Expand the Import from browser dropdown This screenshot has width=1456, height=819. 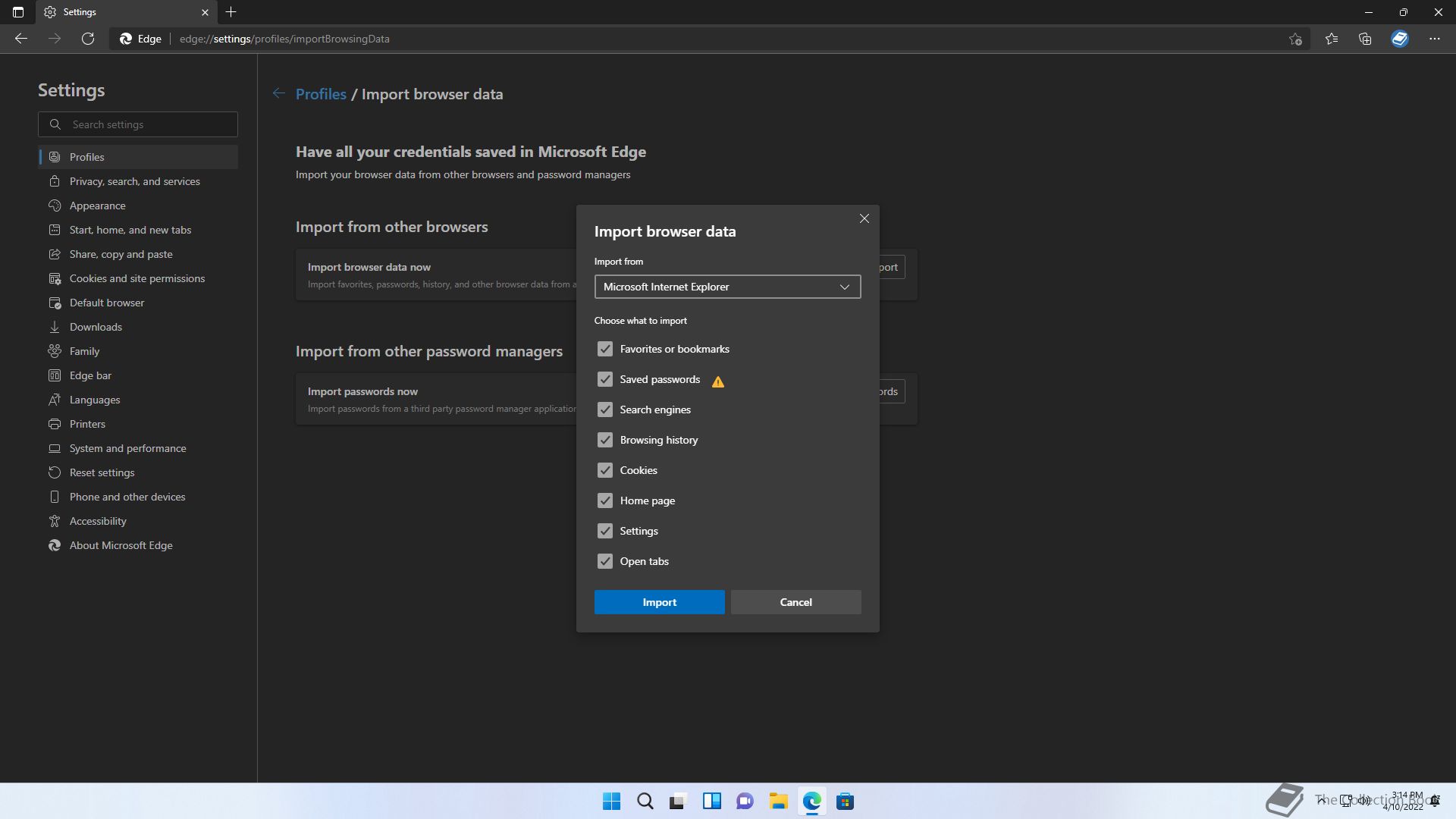point(727,287)
